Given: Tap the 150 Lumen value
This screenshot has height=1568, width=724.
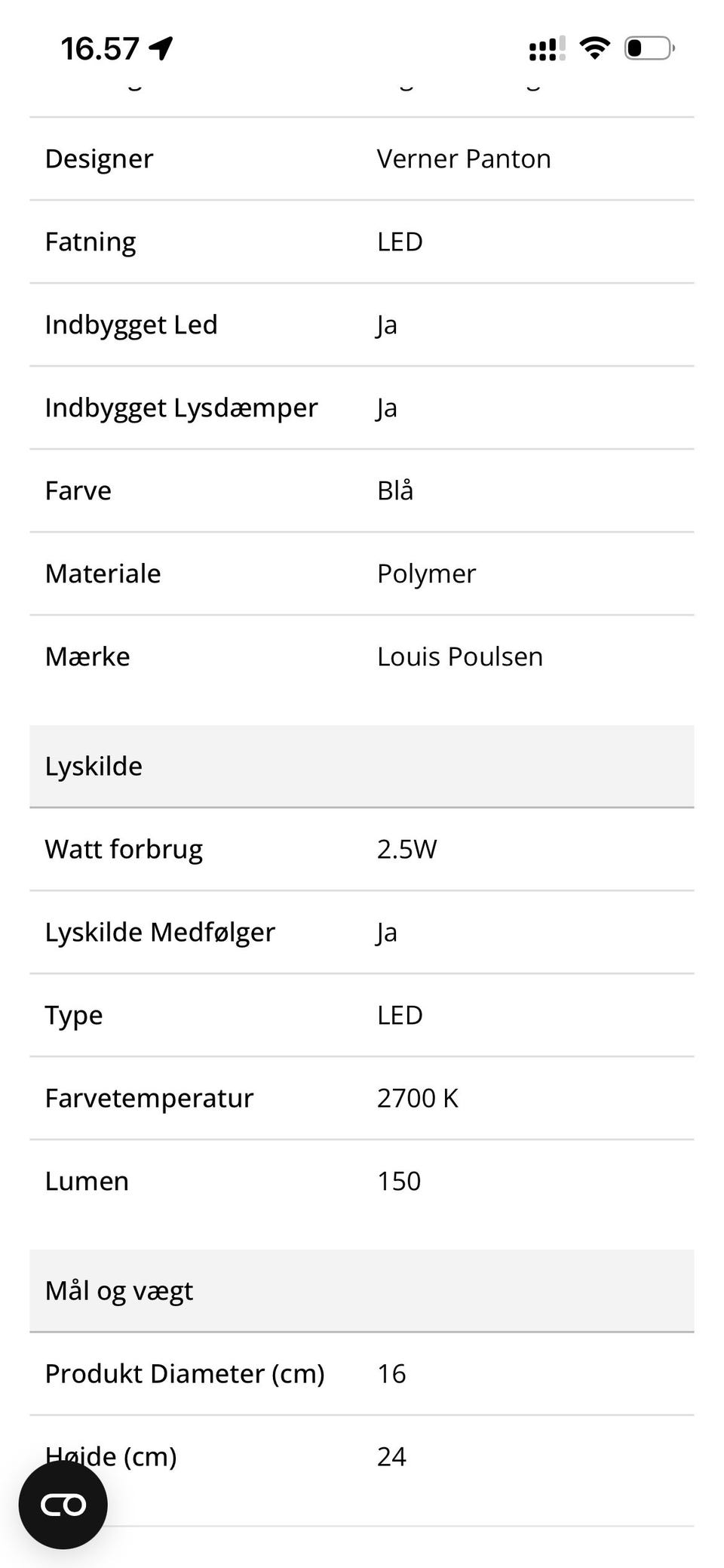Looking at the screenshot, I should (x=399, y=1180).
